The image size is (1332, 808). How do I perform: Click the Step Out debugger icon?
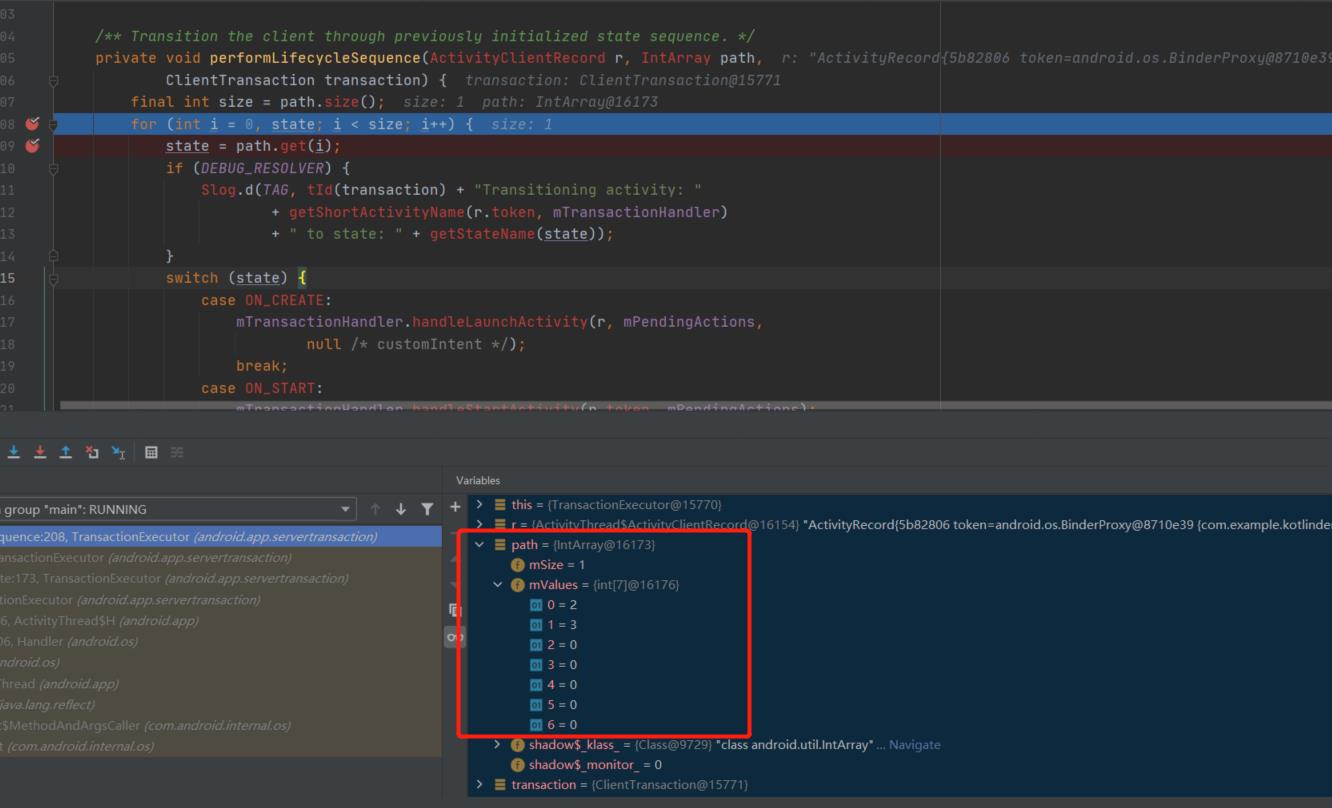[66, 452]
